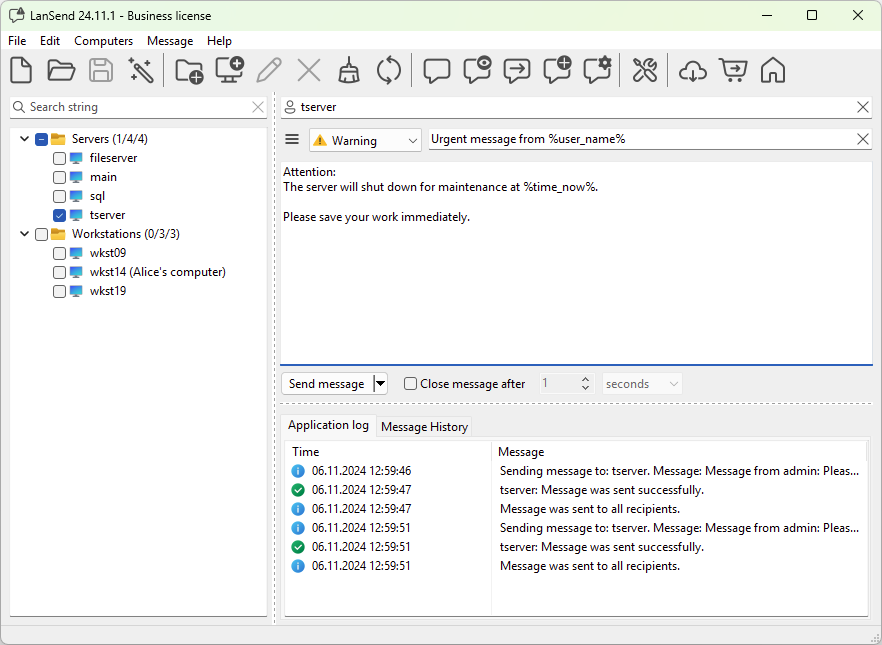Click the shopping cart purchase icon
882x645 pixels.
coord(732,70)
